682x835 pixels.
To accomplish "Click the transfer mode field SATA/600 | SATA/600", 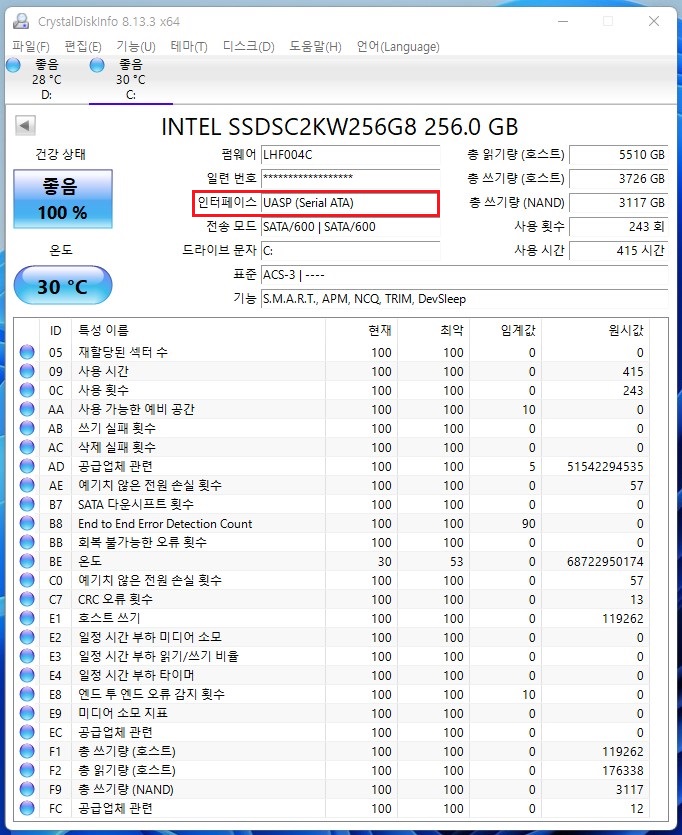I will (350, 227).
